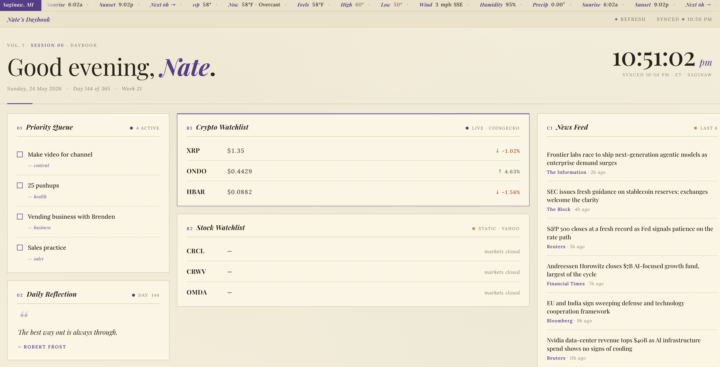This screenshot has width=720, height=367.
Task: Click the Bloomberg source label
Action: pos(559,321)
